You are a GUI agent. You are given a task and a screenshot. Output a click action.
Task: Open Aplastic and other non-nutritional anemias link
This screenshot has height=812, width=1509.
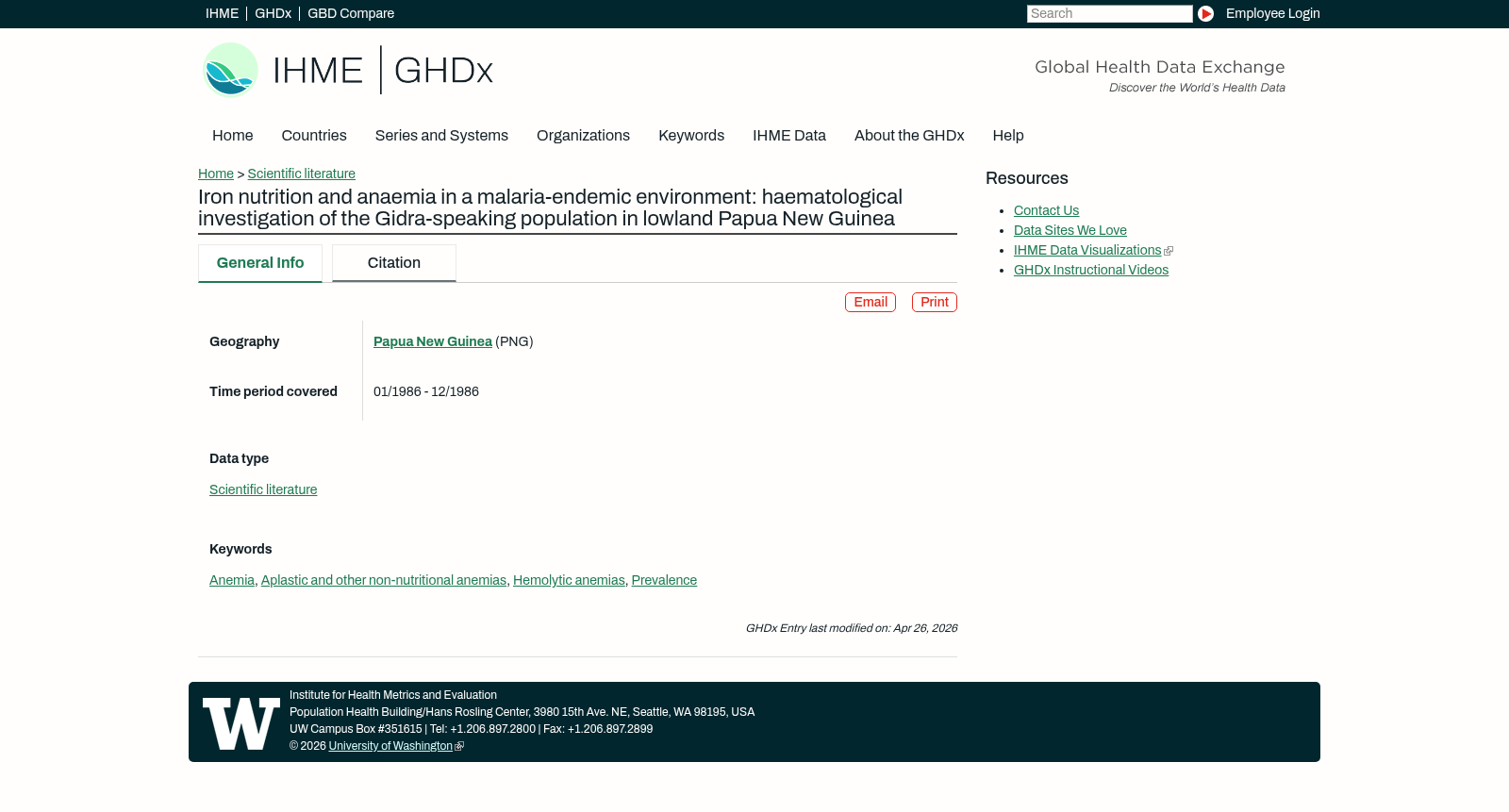pyautogui.click(x=384, y=580)
